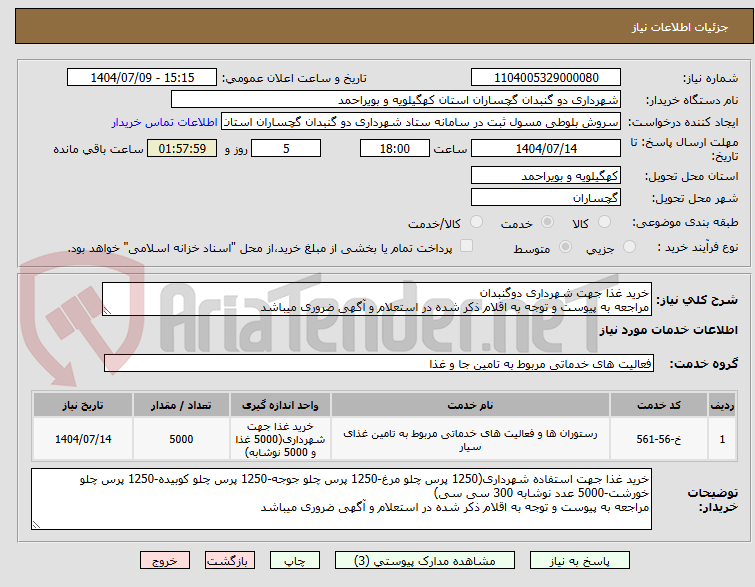Click the service code cell خ-56-561
The height and width of the screenshot is (587, 755).
(x=658, y=439)
